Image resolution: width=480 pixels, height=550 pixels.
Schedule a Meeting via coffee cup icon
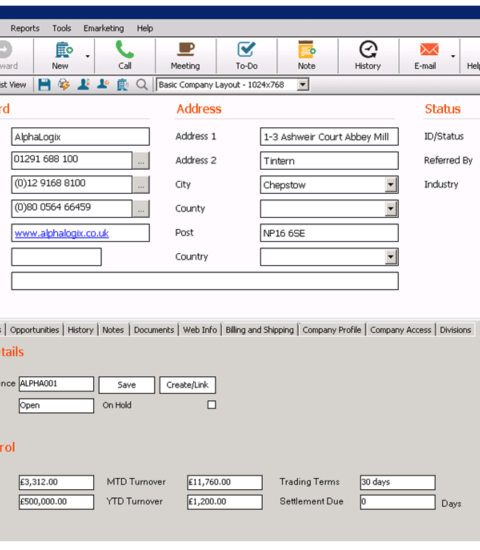coord(186,49)
